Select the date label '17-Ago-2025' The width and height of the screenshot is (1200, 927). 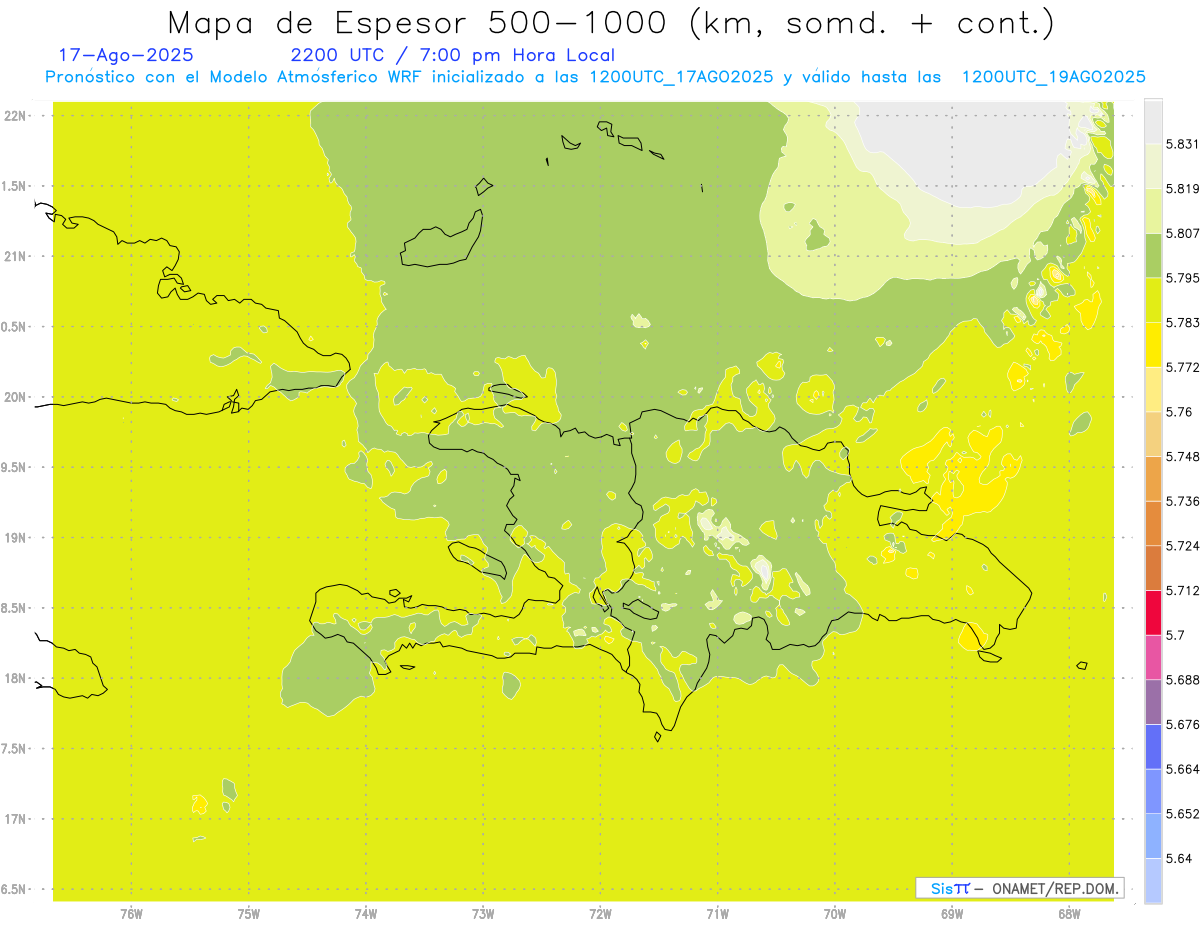tap(125, 55)
